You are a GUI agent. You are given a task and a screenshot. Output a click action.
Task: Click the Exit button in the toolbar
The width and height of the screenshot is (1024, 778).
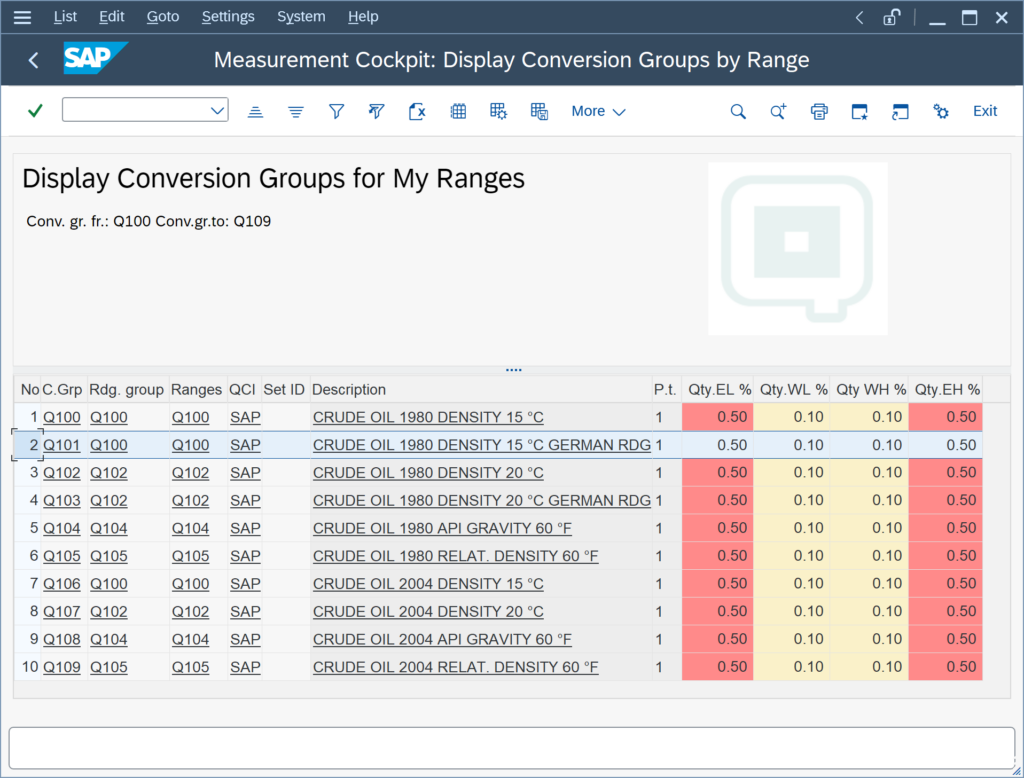coord(985,111)
